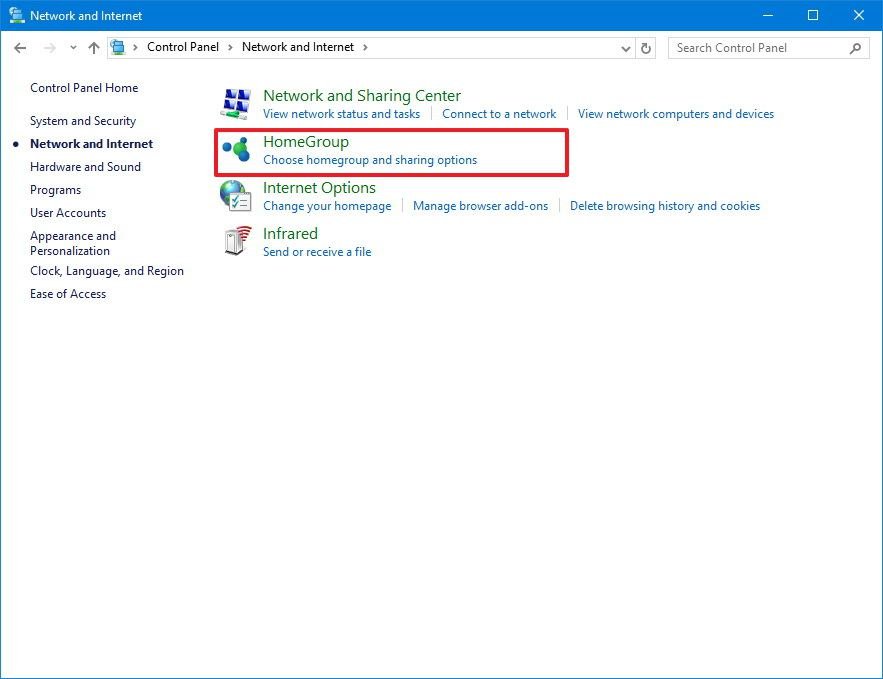Refresh the Control Panel address bar
The image size is (883, 679).
[x=646, y=48]
